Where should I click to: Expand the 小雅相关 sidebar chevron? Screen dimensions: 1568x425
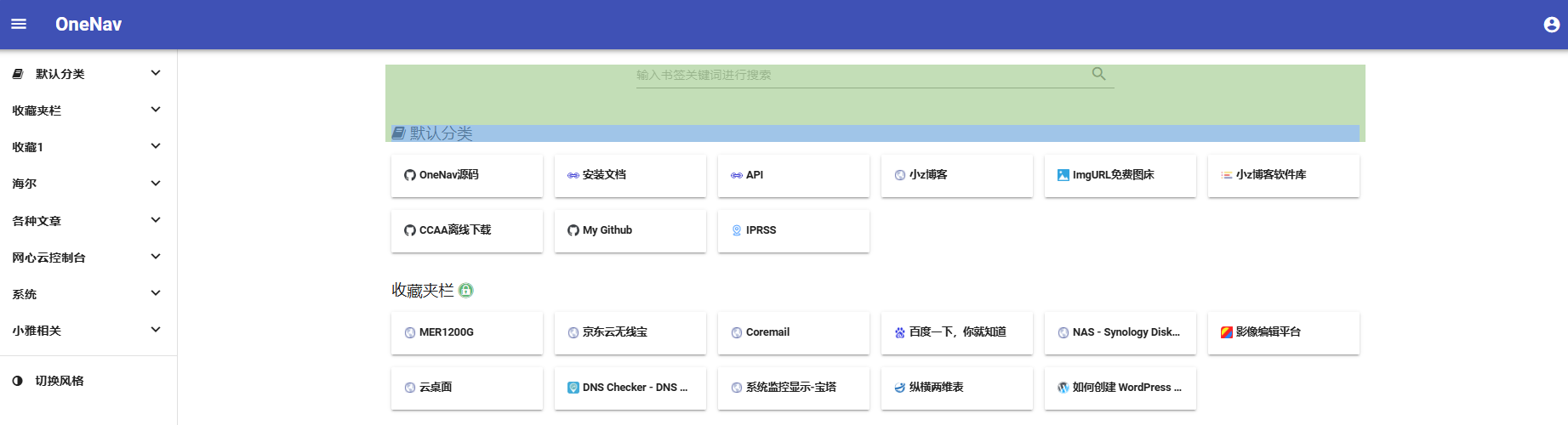(156, 330)
